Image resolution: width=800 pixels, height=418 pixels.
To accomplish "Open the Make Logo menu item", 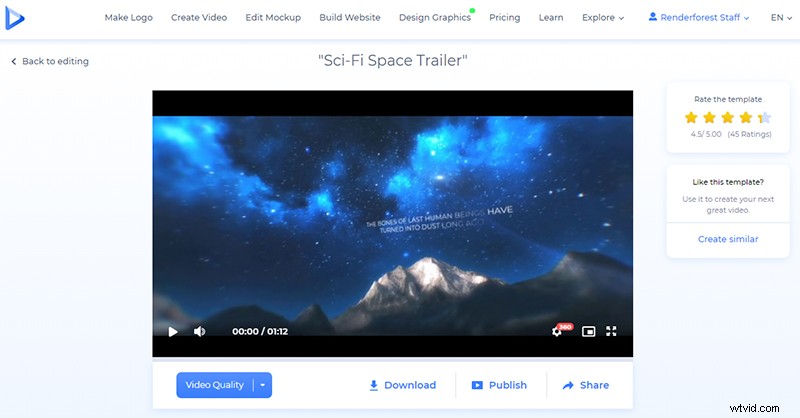I will tap(129, 17).
